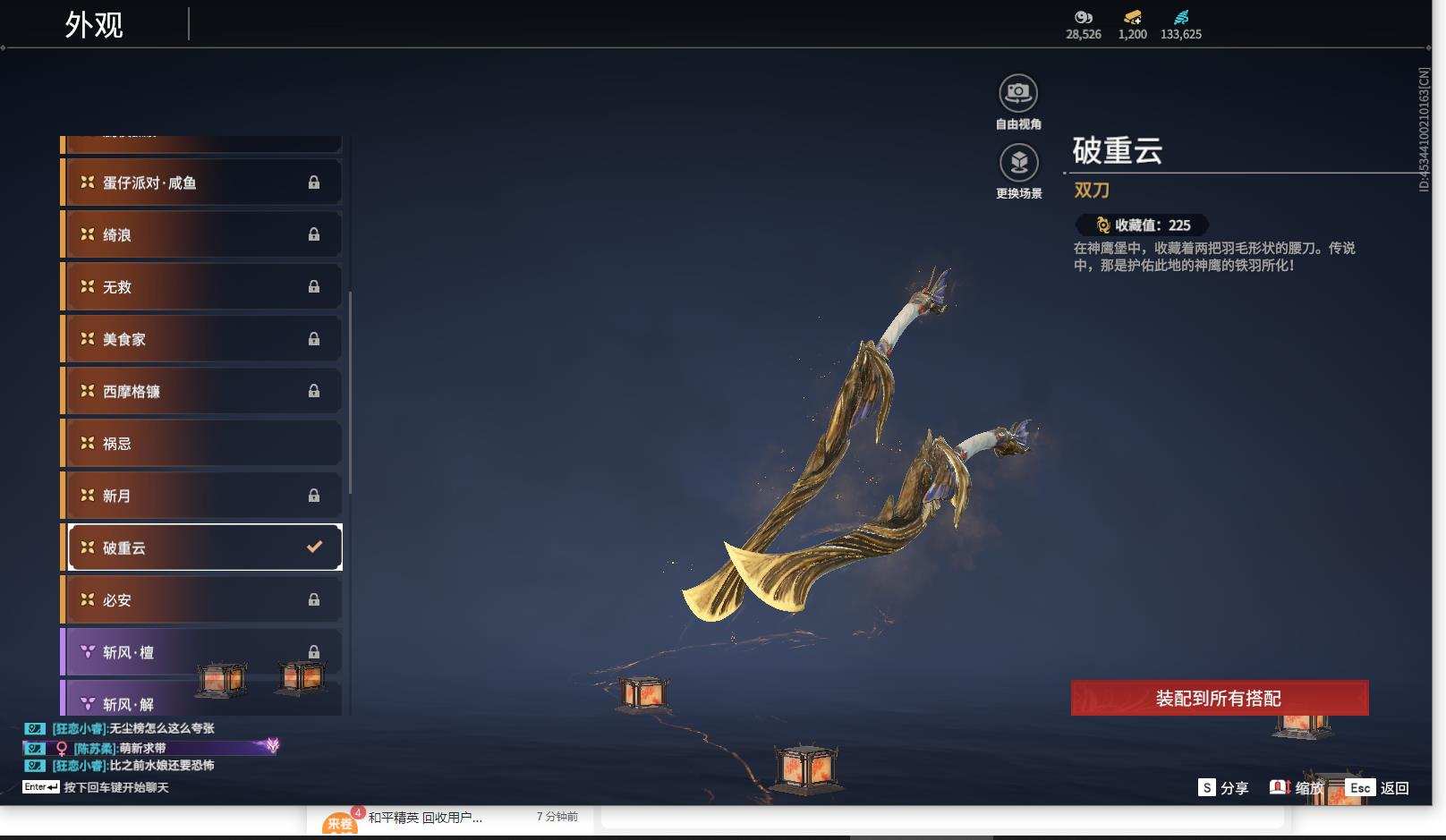The image size is (1446, 840).
Task: Select the 无救 skin entry
Action: [201, 286]
